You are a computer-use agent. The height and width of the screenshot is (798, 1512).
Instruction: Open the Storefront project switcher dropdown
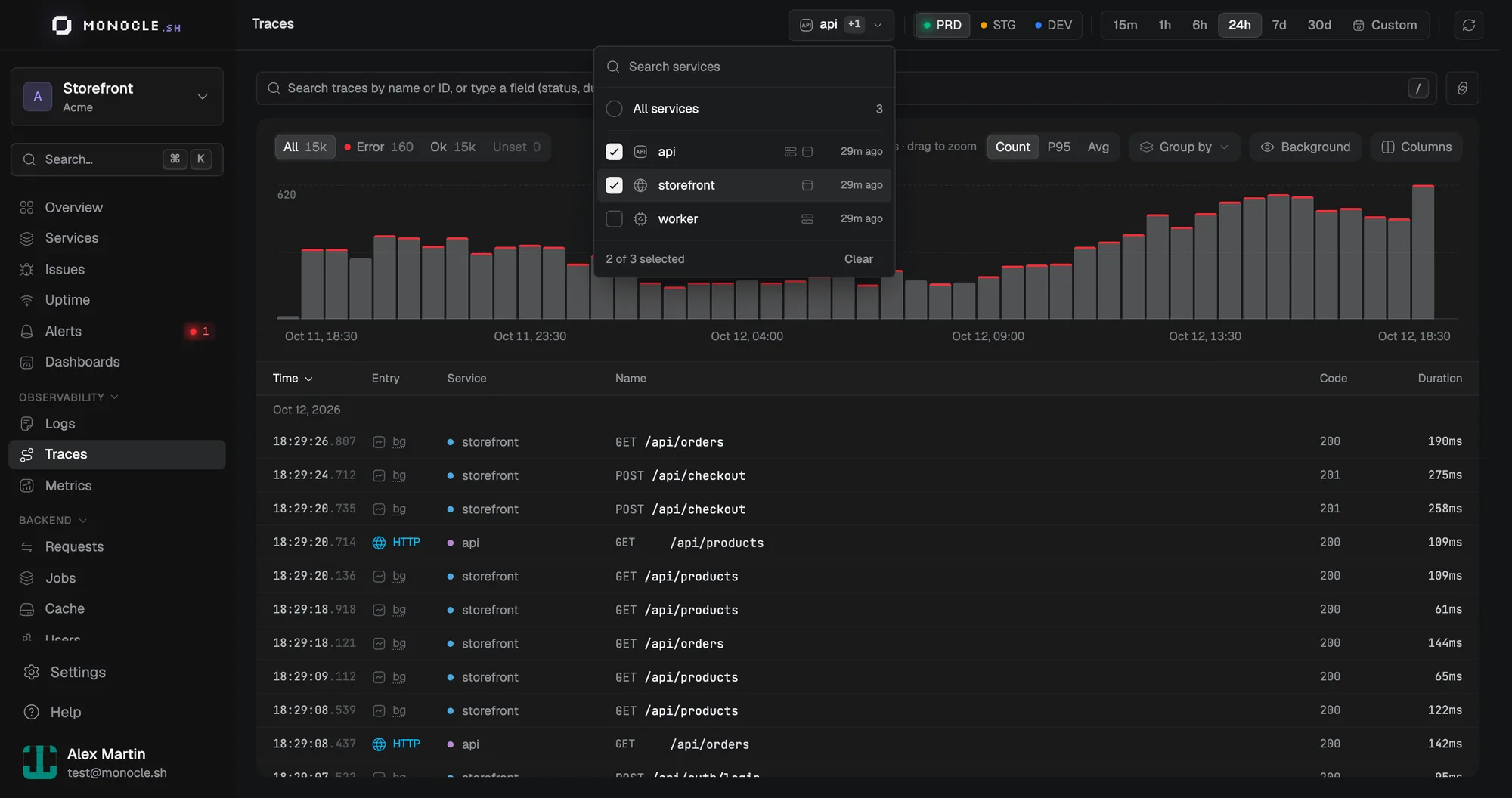click(117, 97)
